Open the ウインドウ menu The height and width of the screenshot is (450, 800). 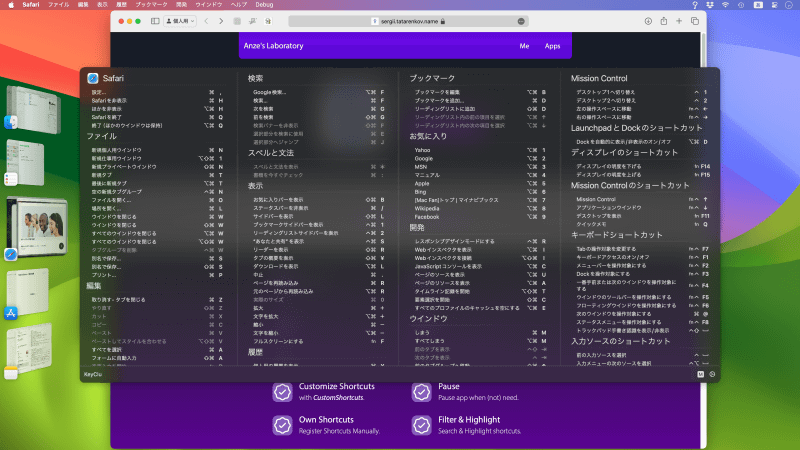coord(209,5)
